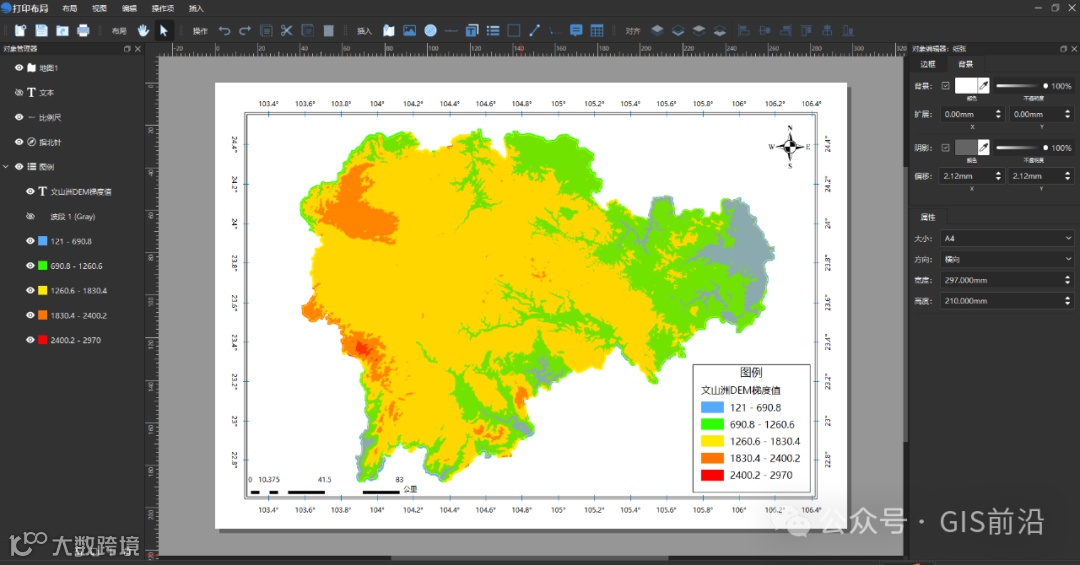Insert a scale bar with line icon

pos(451,30)
